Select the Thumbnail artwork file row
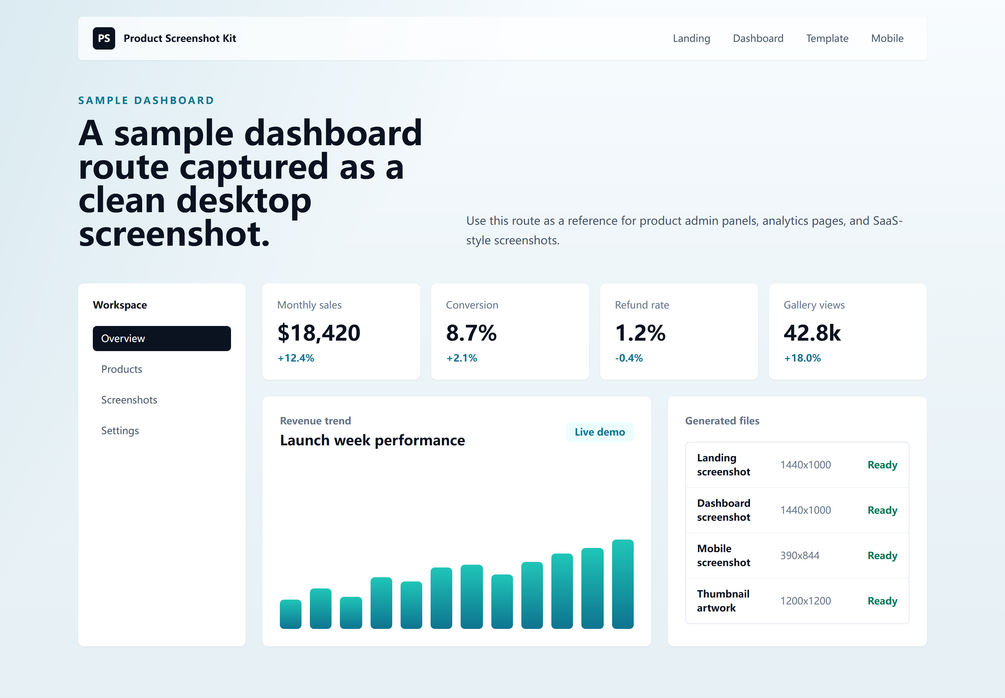Viewport: 1005px width, 698px height. pyautogui.click(x=797, y=601)
